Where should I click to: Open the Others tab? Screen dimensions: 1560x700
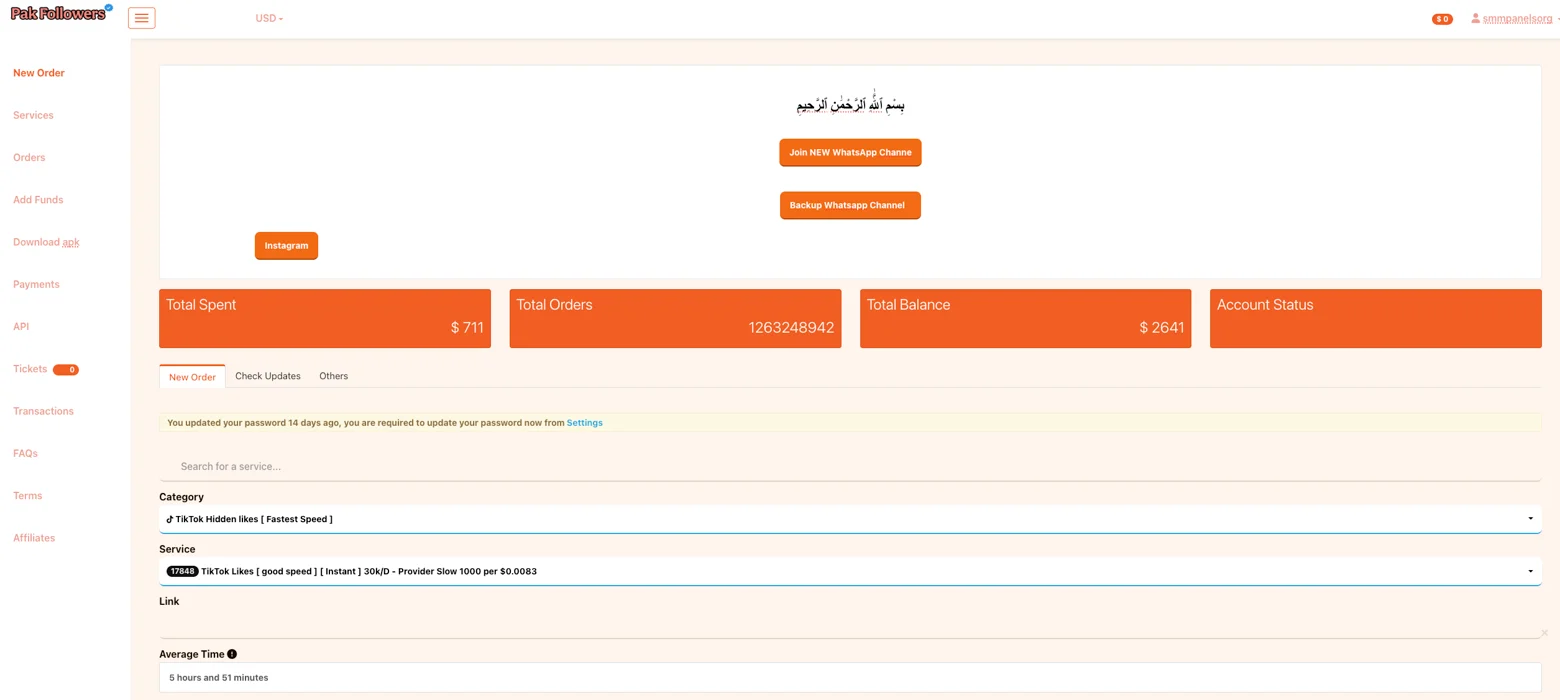tap(333, 375)
